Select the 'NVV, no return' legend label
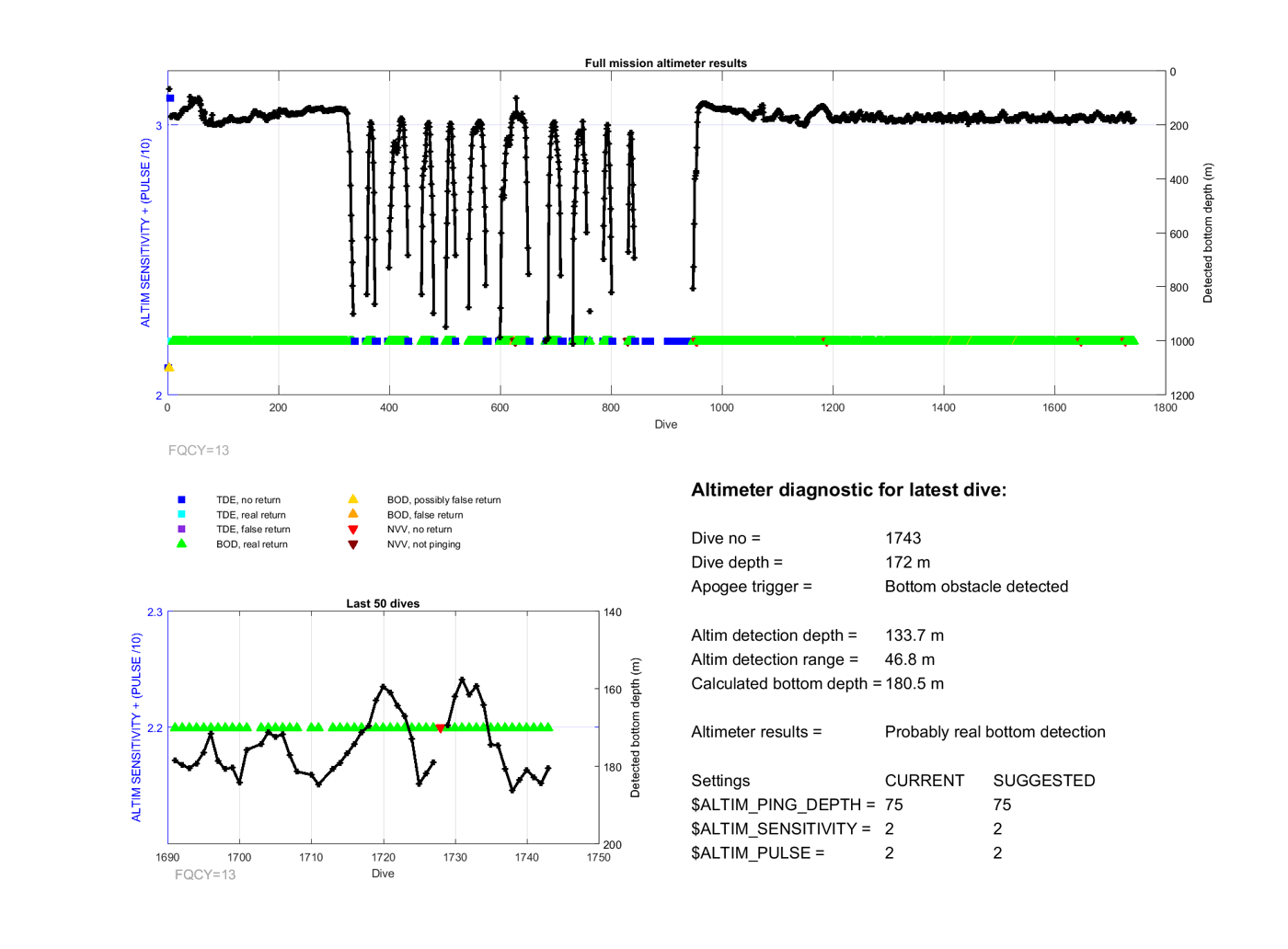The height and width of the screenshot is (949, 1288). (420, 530)
